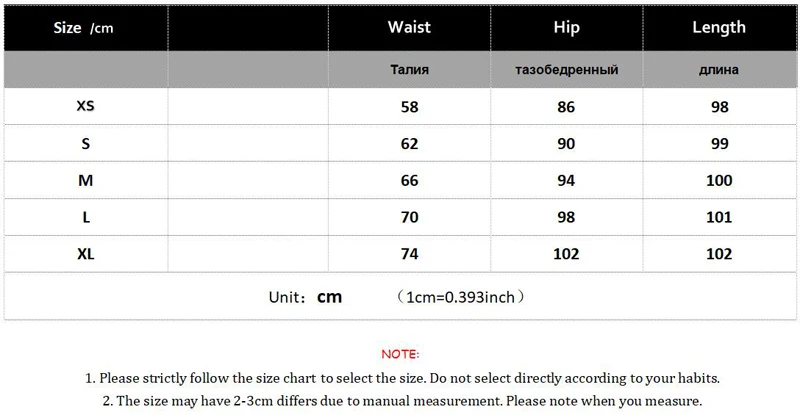Select the S size row label

coord(85,144)
